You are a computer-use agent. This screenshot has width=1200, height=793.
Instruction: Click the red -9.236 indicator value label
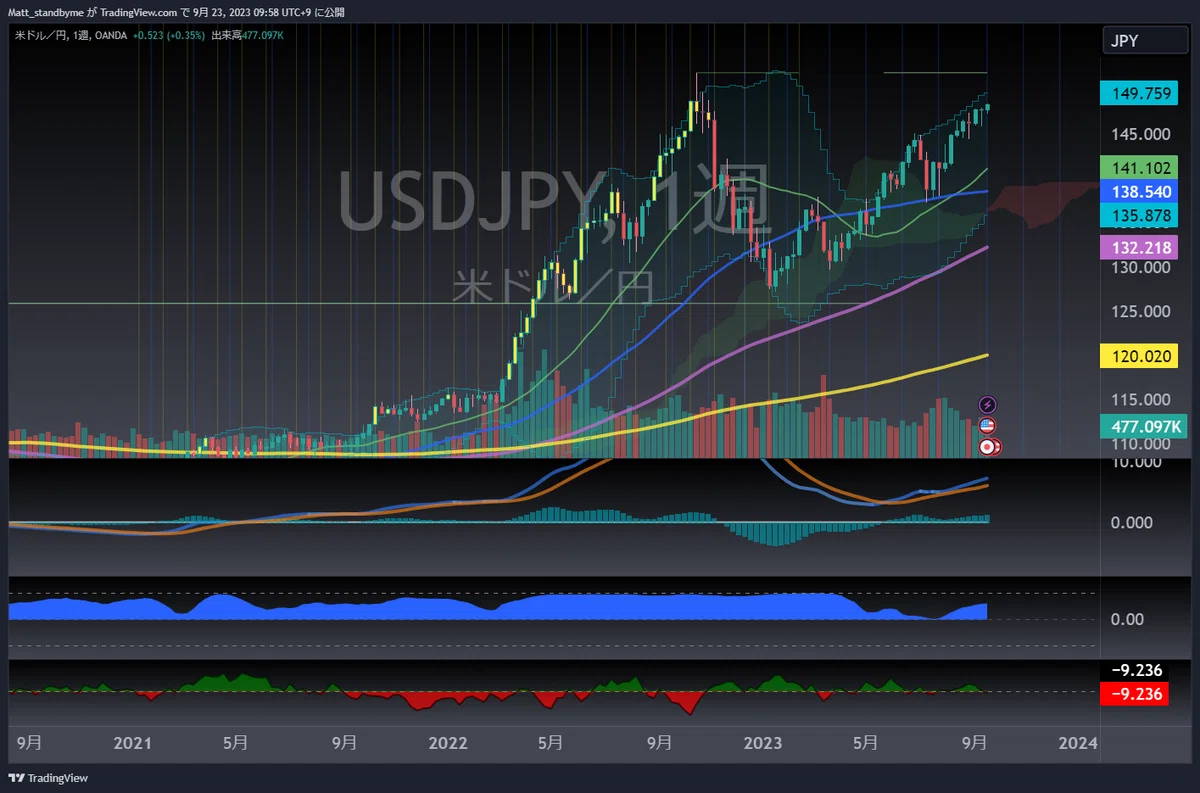[x=1135, y=693]
